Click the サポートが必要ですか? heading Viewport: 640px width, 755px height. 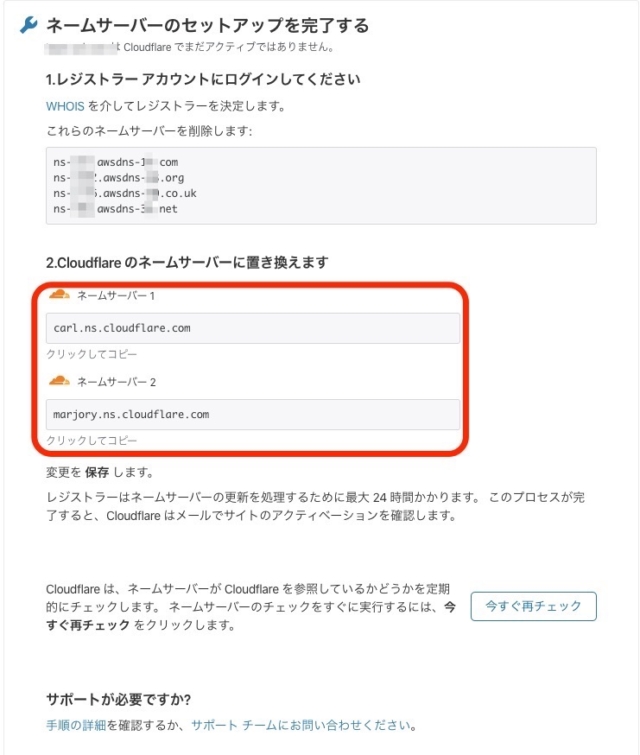pyautogui.click(x=118, y=699)
